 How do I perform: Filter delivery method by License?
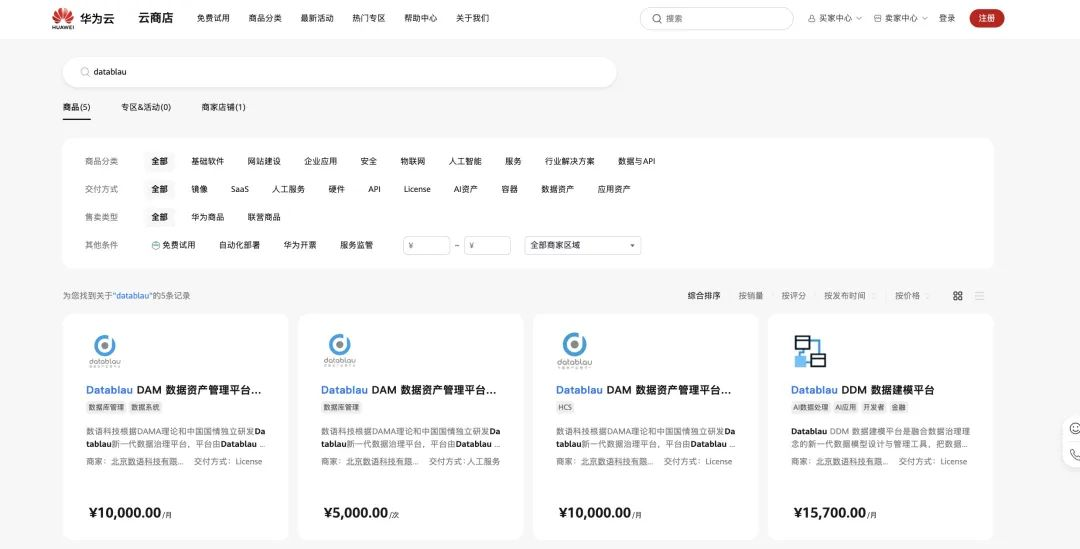coord(417,189)
